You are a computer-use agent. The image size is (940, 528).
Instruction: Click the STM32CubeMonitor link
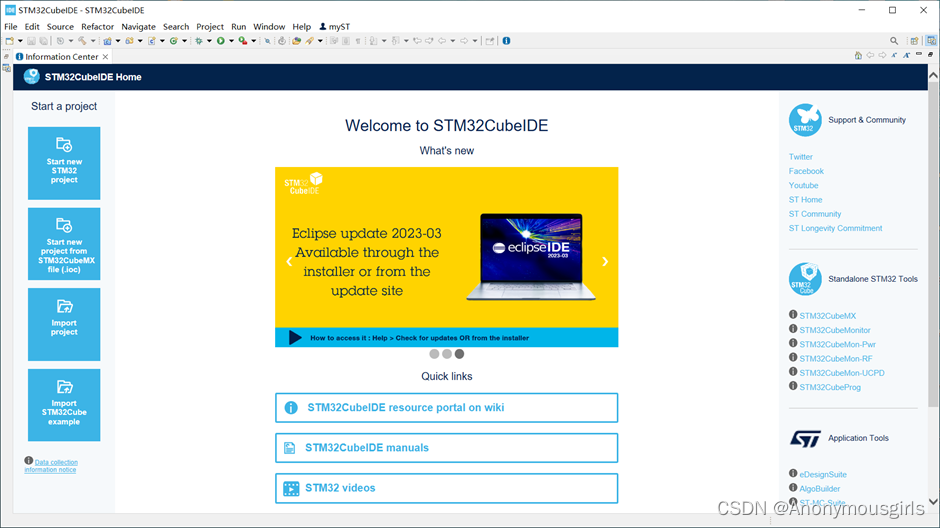834,330
